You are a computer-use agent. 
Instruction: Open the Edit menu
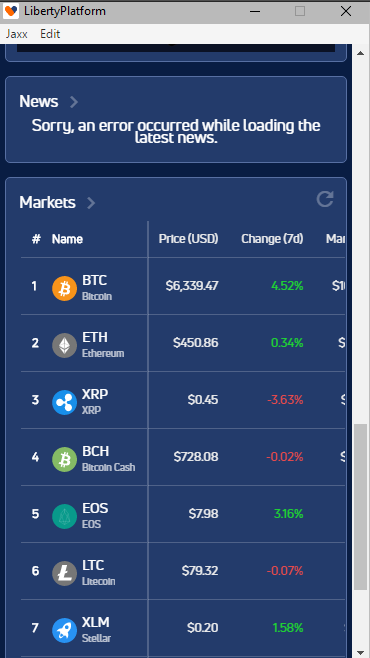tap(50, 34)
